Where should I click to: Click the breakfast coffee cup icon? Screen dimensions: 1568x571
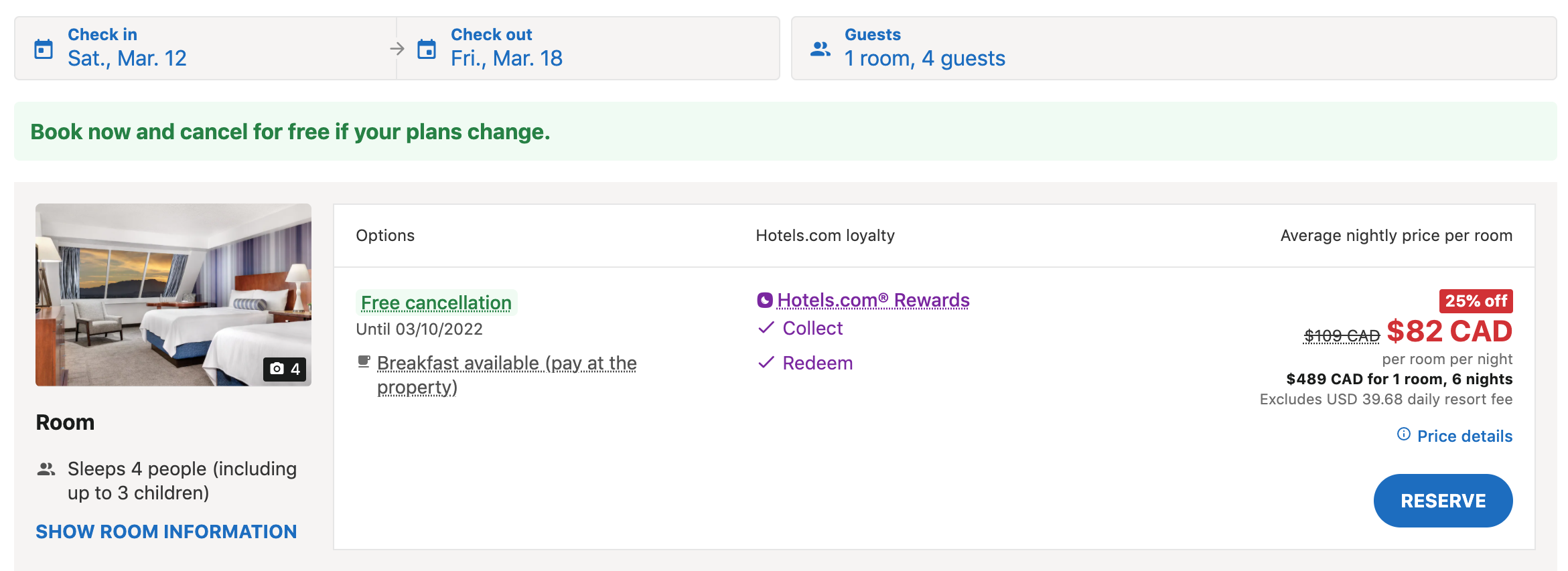[x=364, y=362]
